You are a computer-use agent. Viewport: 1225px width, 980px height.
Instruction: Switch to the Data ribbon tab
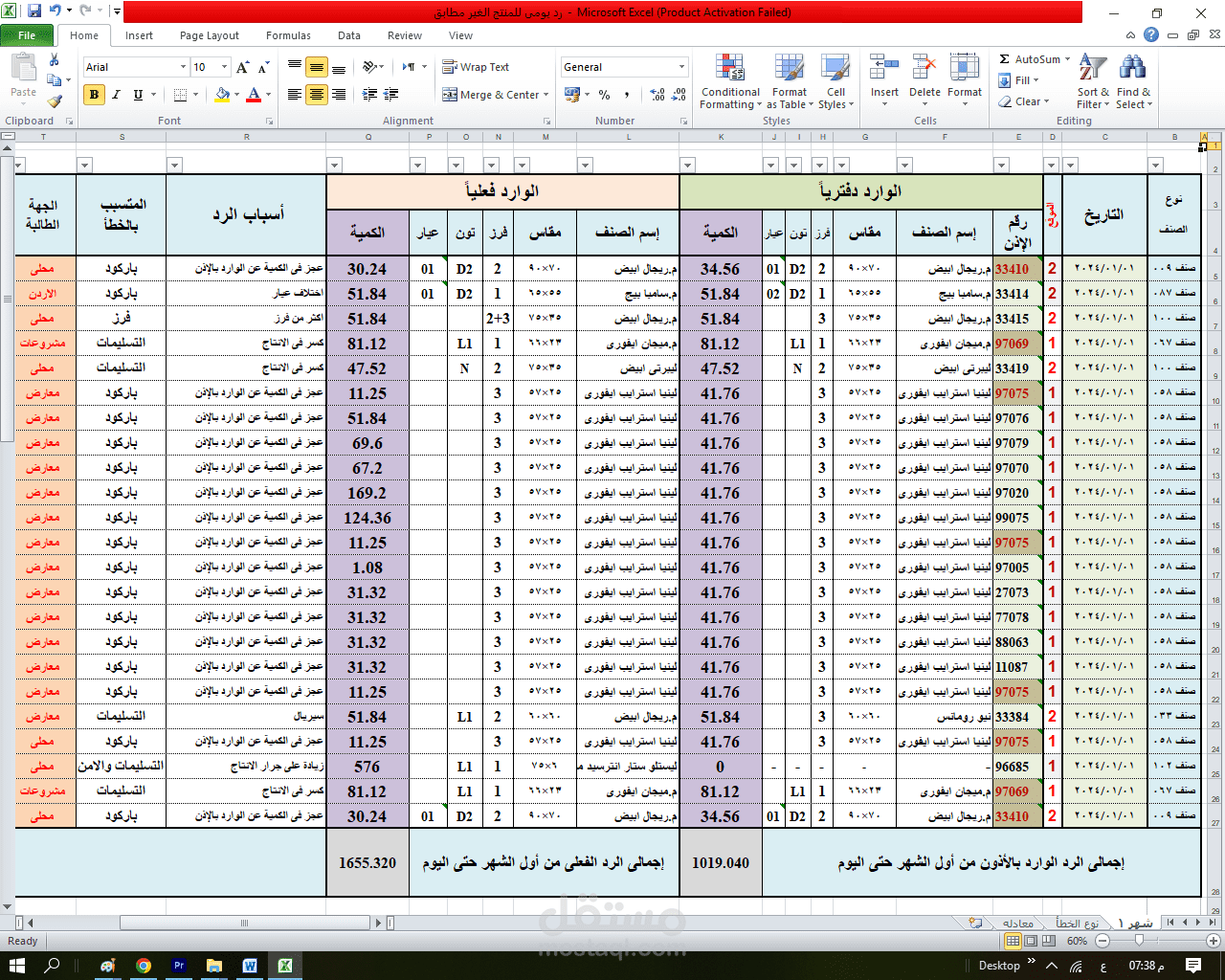coord(349,35)
